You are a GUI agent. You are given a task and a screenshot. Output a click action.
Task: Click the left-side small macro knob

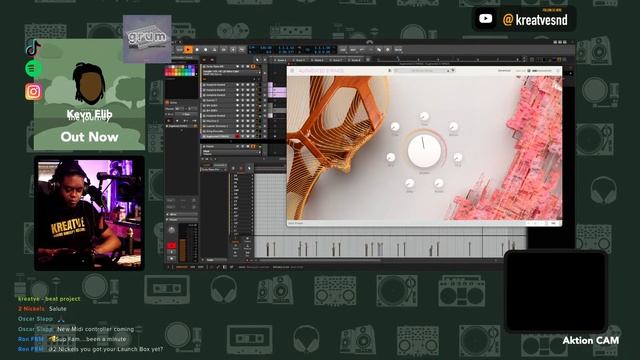point(391,158)
